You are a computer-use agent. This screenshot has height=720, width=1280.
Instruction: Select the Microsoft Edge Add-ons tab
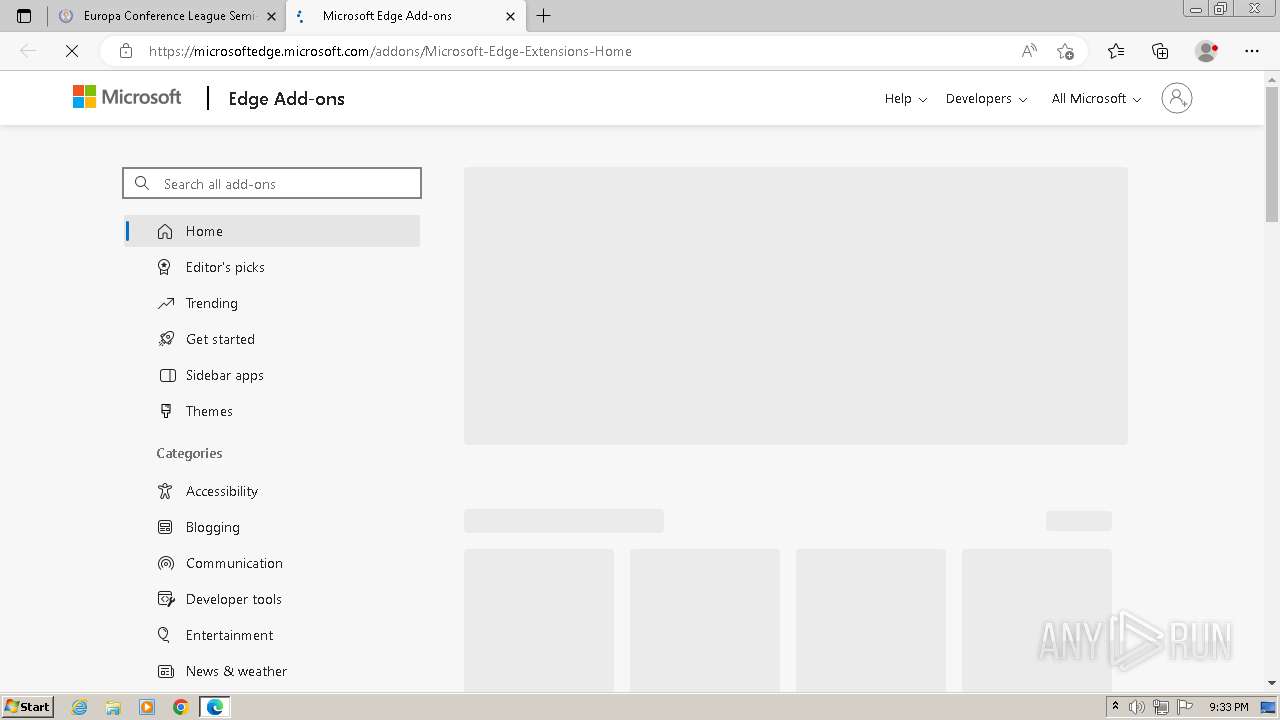405,16
